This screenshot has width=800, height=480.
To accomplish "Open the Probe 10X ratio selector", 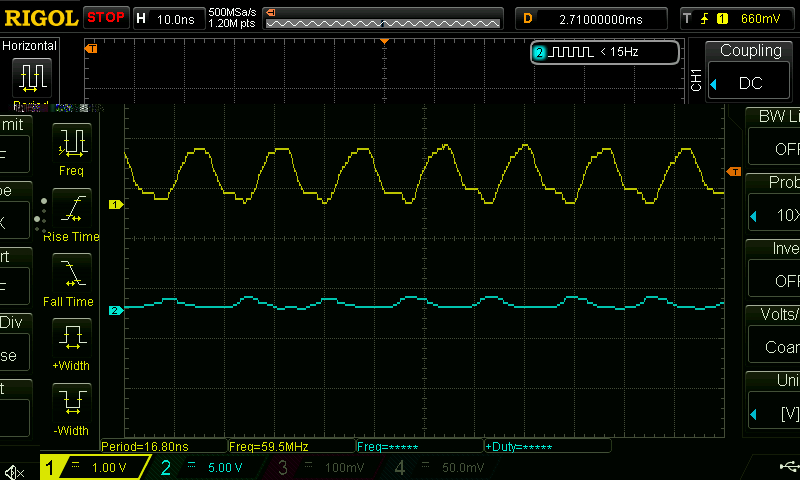I will click(774, 213).
